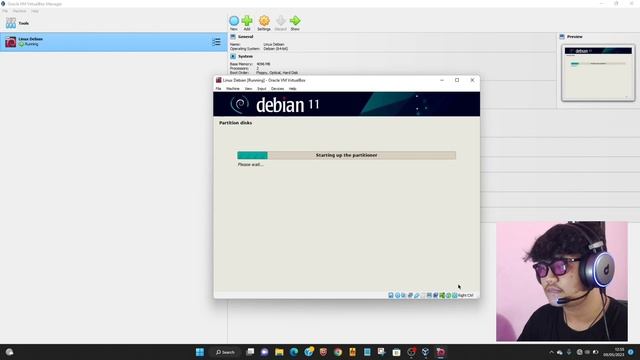
Task: Click the General section header
Action: (x=245, y=37)
